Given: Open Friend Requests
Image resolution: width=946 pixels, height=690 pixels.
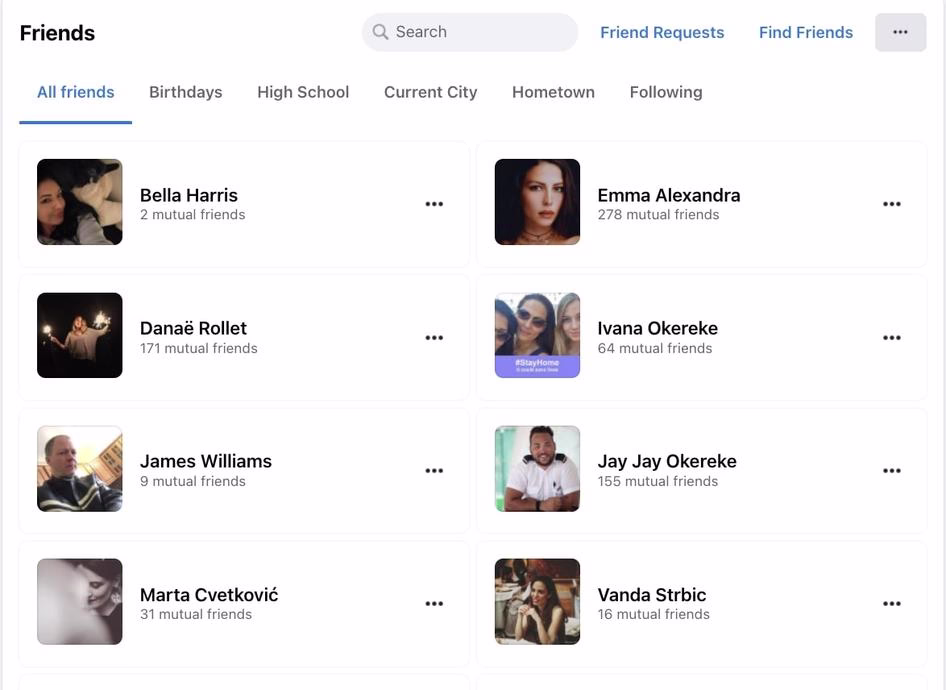Looking at the screenshot, I should point(662,32).
